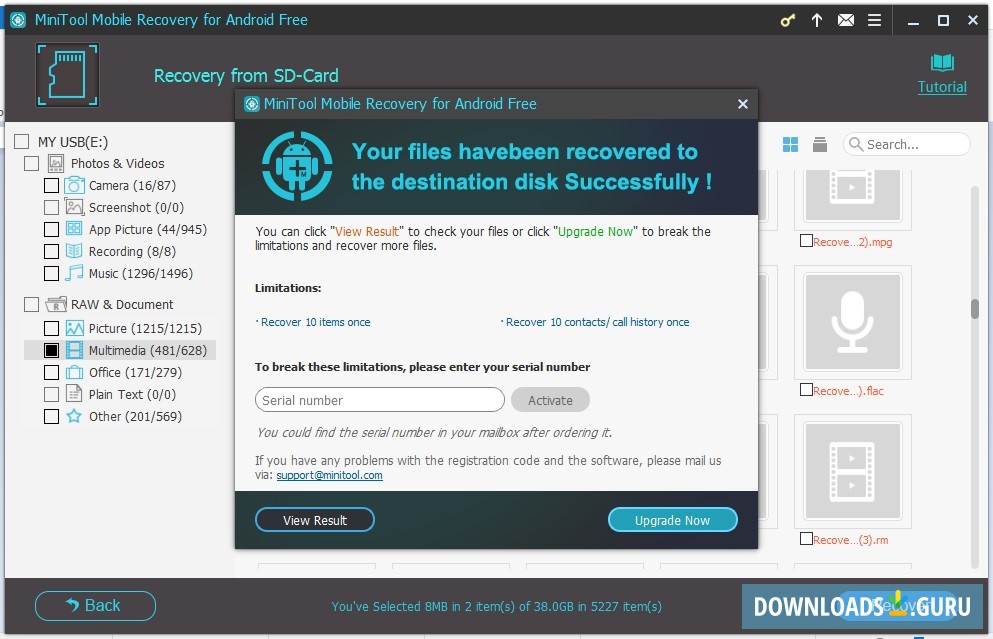The height and width of the screenshot is (639, 993).
Task: Check the Photos & Videos checkbox
Action: tap(31, 163)
